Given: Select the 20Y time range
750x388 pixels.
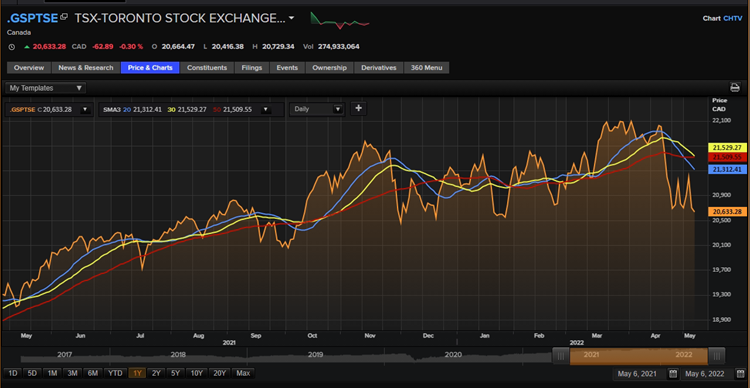Looking at the screenshot, I should coord(220,373).
